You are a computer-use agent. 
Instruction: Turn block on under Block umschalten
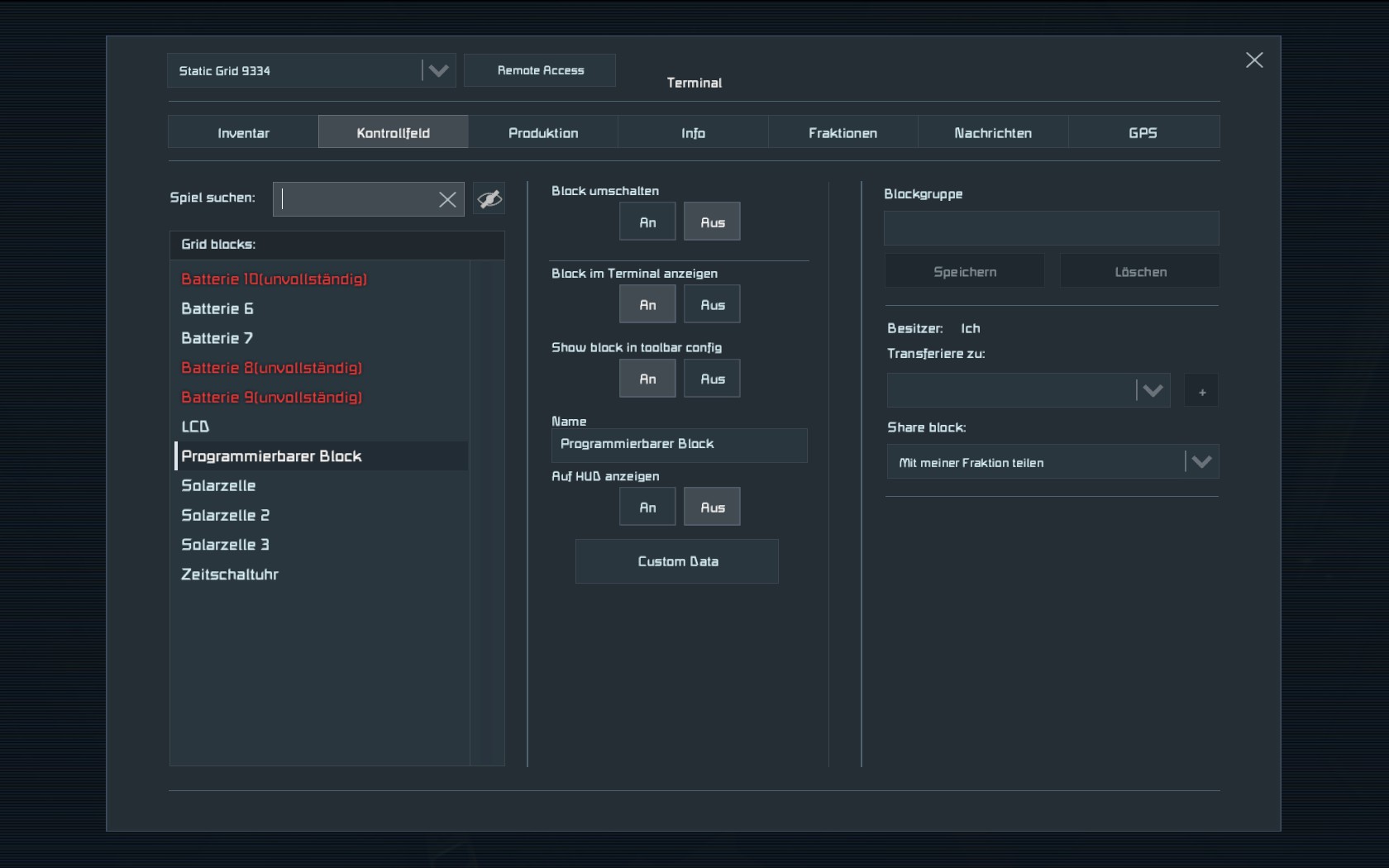[647, 222]
